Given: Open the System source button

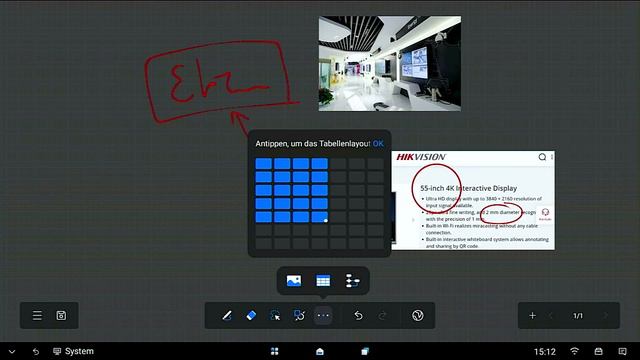Looking at the screenshot, I should [x=73, y=351].
